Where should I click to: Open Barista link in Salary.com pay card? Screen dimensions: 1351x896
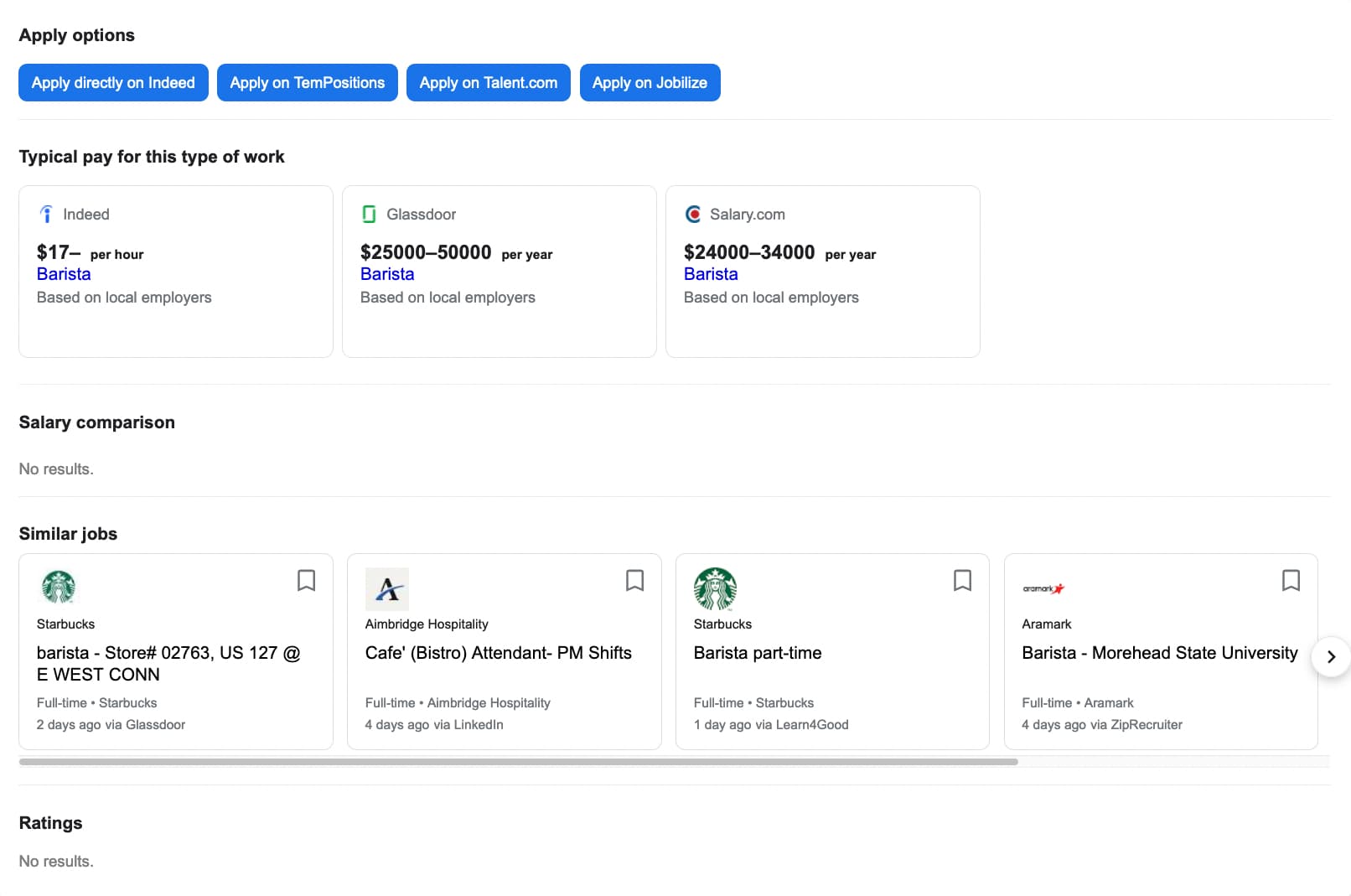(711, 274)
